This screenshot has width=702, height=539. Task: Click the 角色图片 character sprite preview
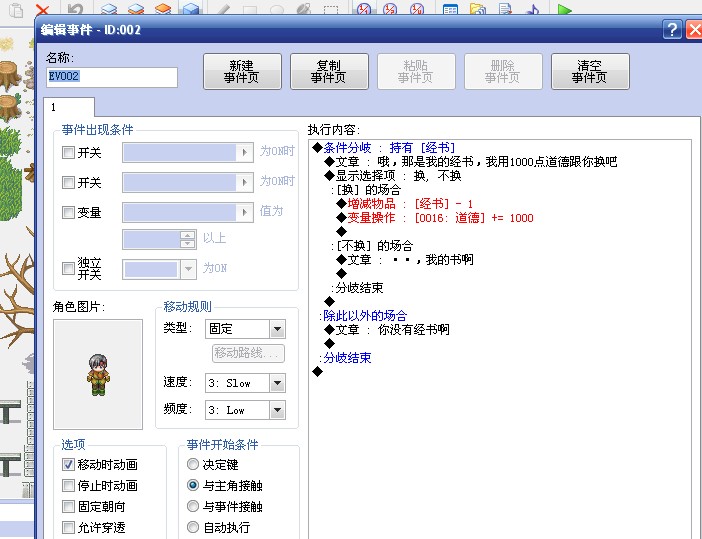(x=98, y=374)
